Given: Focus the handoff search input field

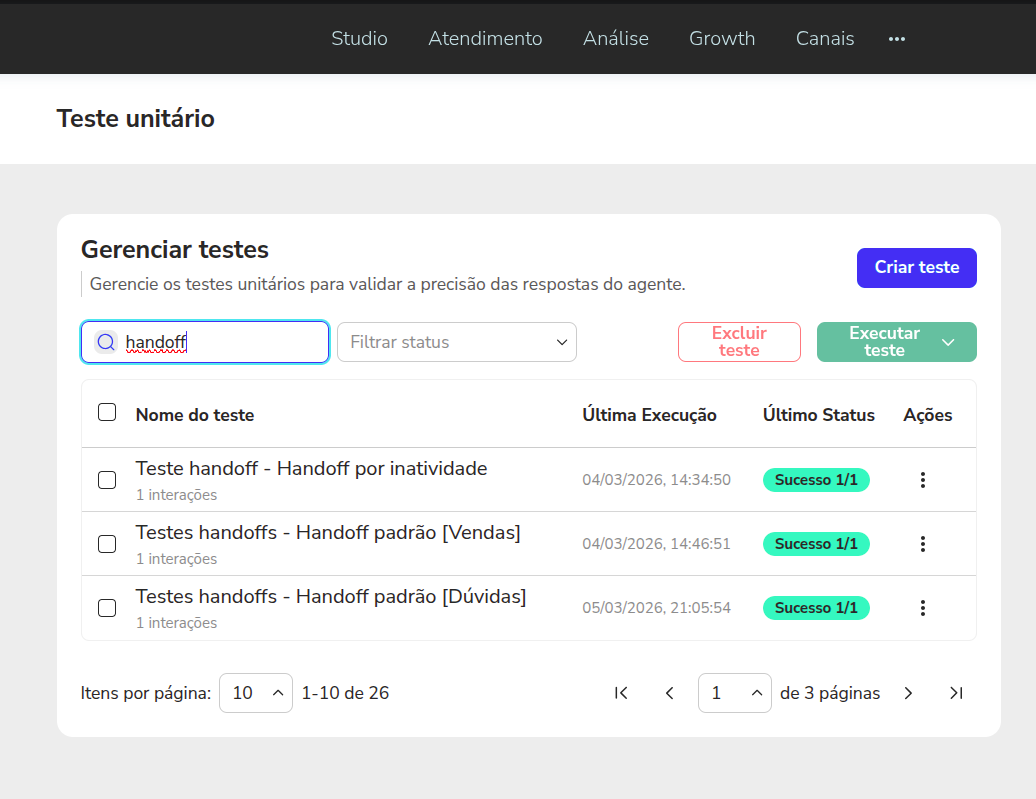Looking at the screenshot, I should coord(220,342).
